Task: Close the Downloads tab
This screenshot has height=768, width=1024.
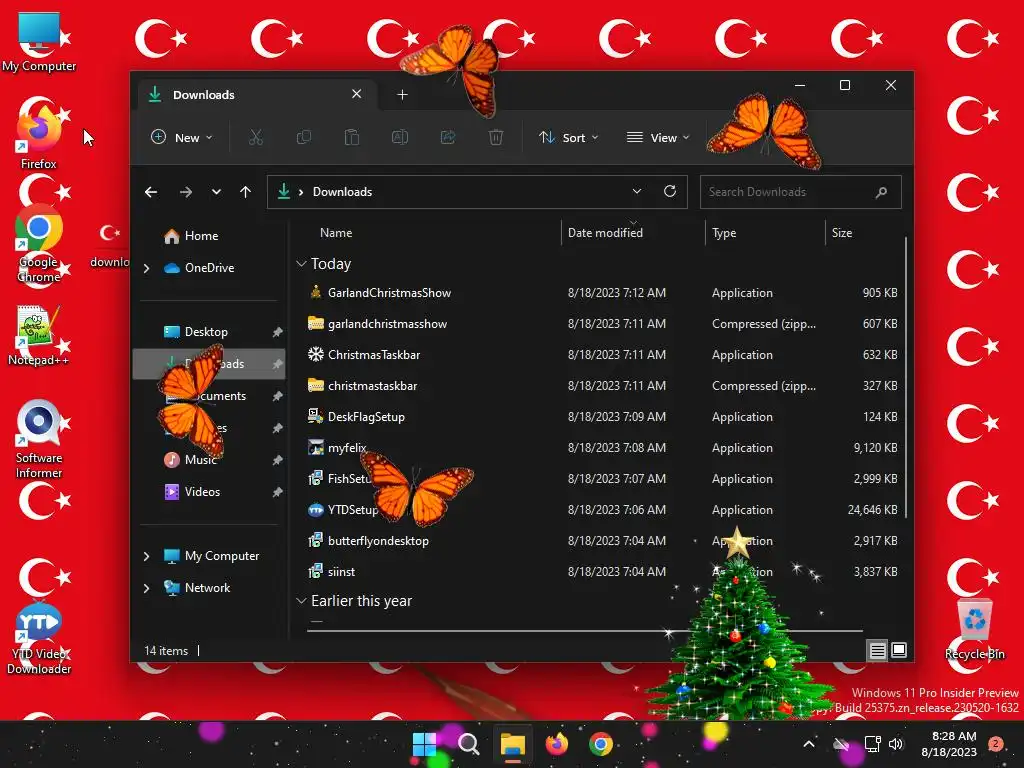Action: [357, 94]
